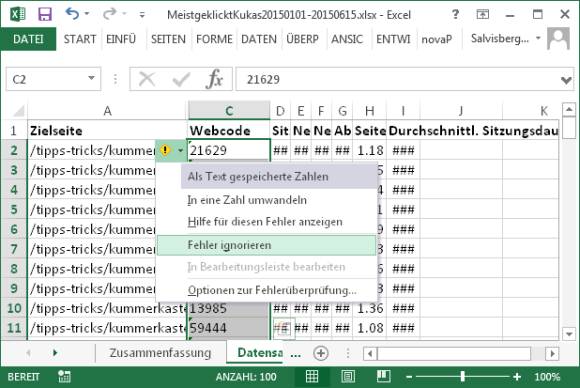The height and width of the screenshot is (388, 580).
Task: Switch to Page Layout view icon
Action: pos(348,377)
